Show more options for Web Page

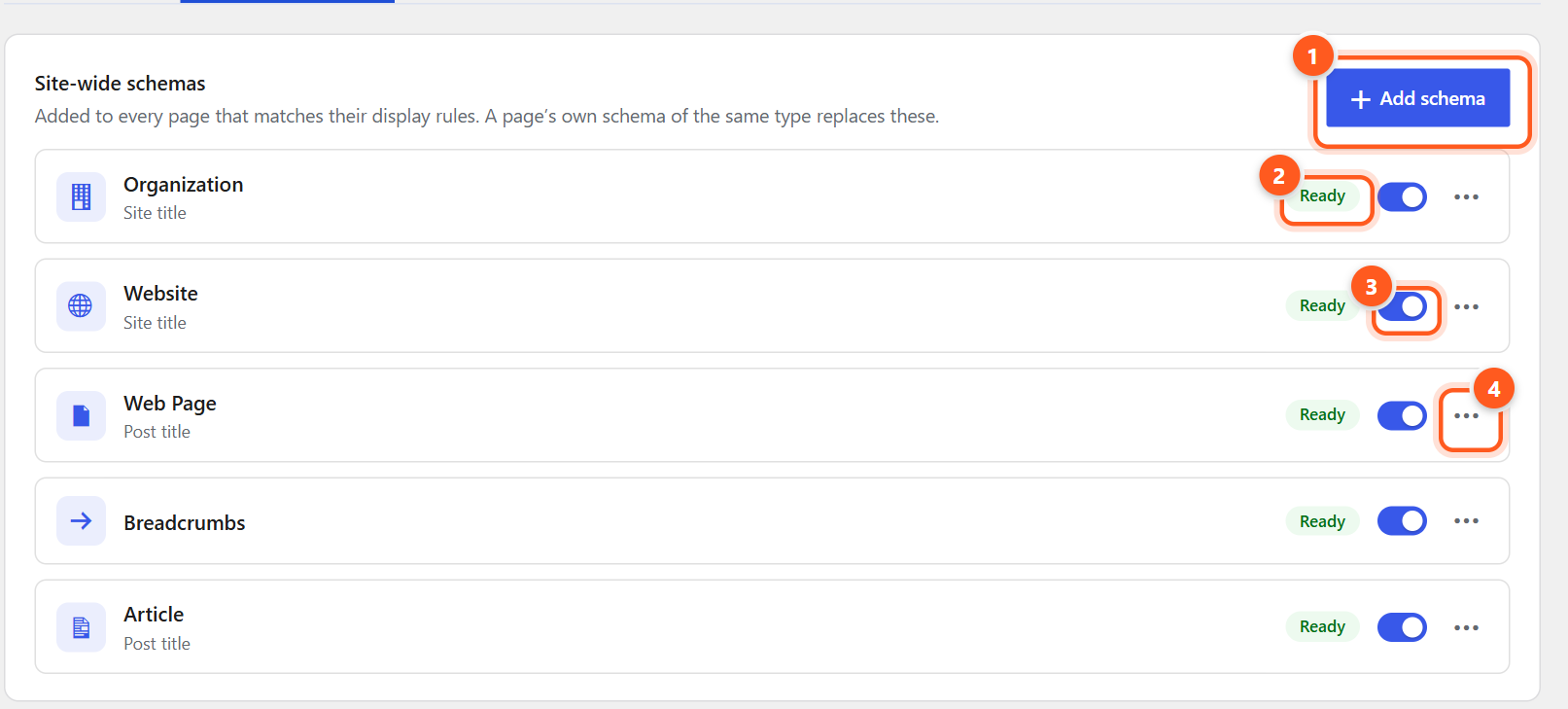tap(1466, 415)
